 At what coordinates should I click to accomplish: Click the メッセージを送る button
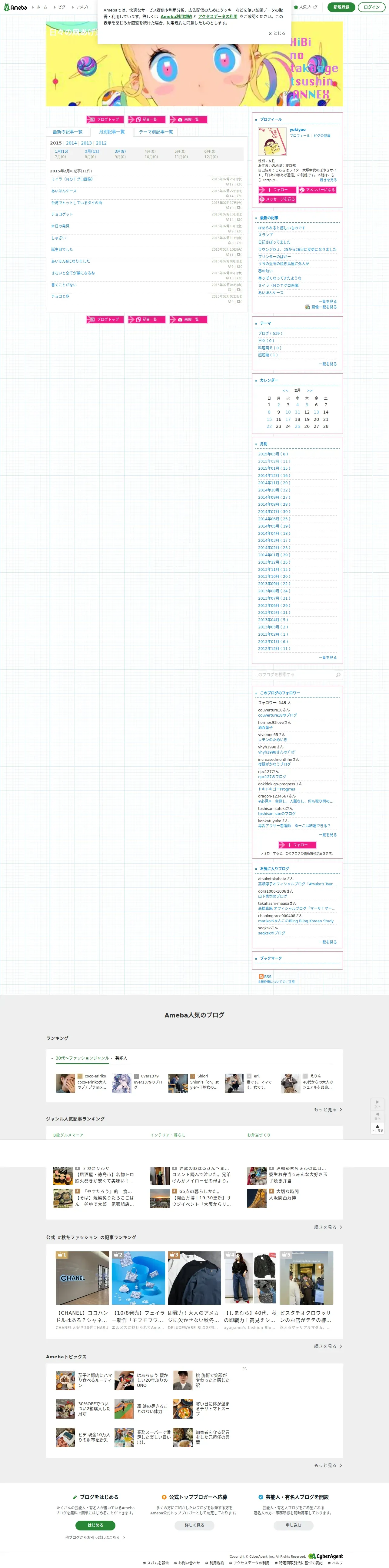click(x=277, y=199)
